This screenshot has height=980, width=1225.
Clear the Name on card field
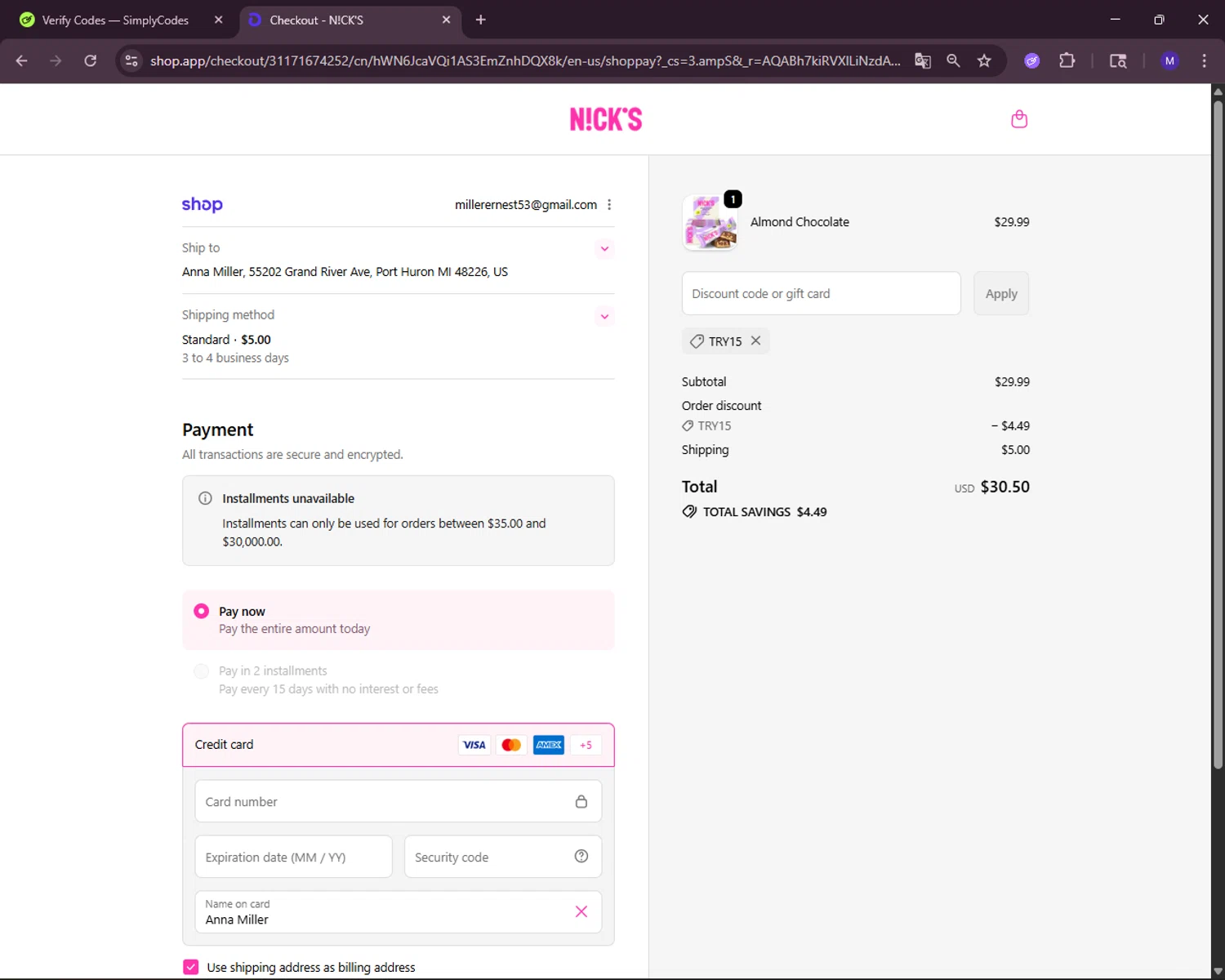(581, 911)
